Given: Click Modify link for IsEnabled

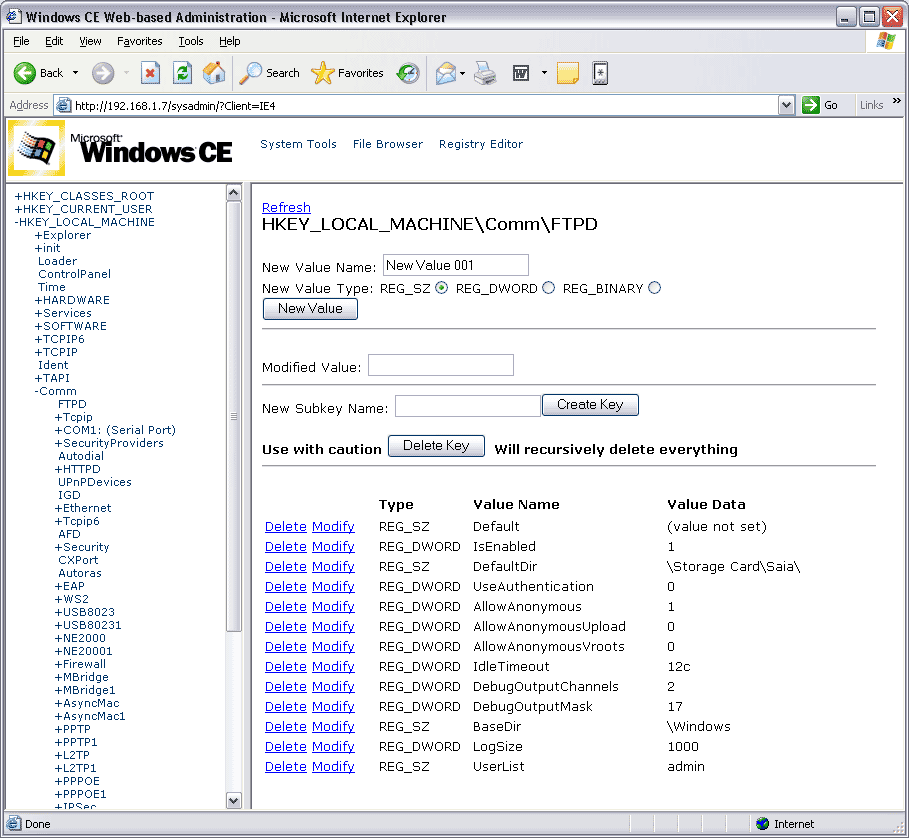Looking at the screenshot, I should 333,546.
